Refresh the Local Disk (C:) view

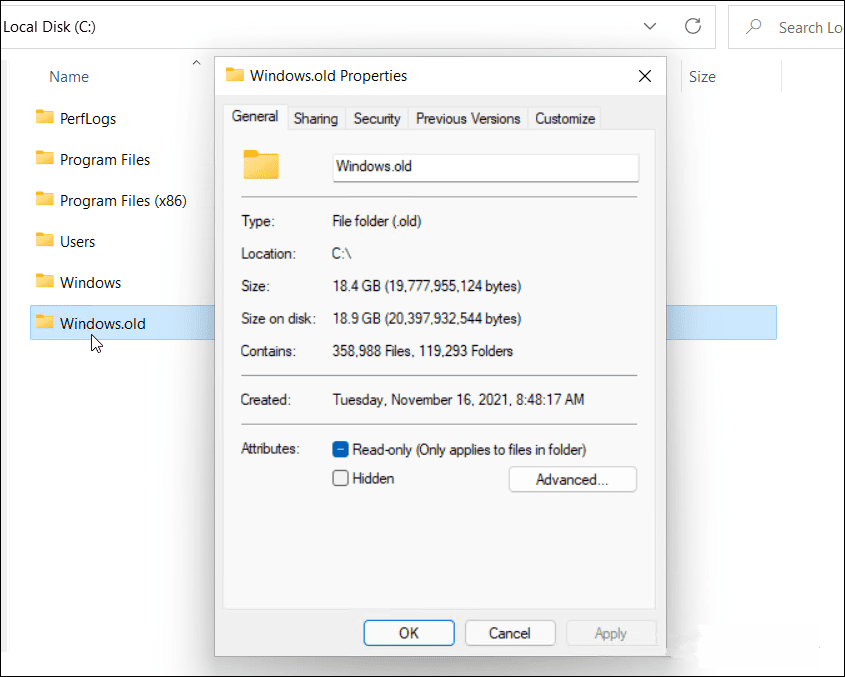(x=692, y=27)
